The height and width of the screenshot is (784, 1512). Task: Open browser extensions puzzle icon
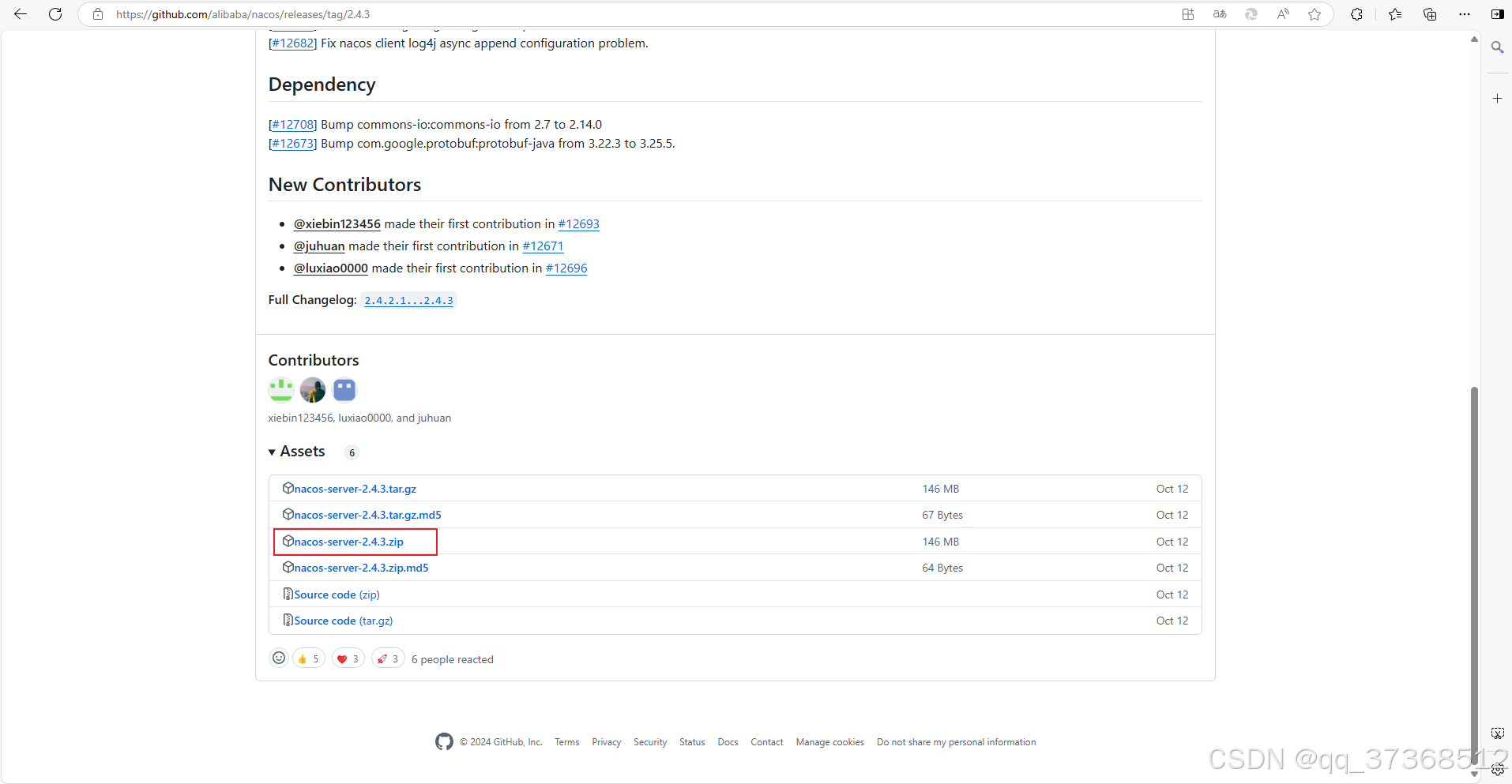tap(1357, 14)
